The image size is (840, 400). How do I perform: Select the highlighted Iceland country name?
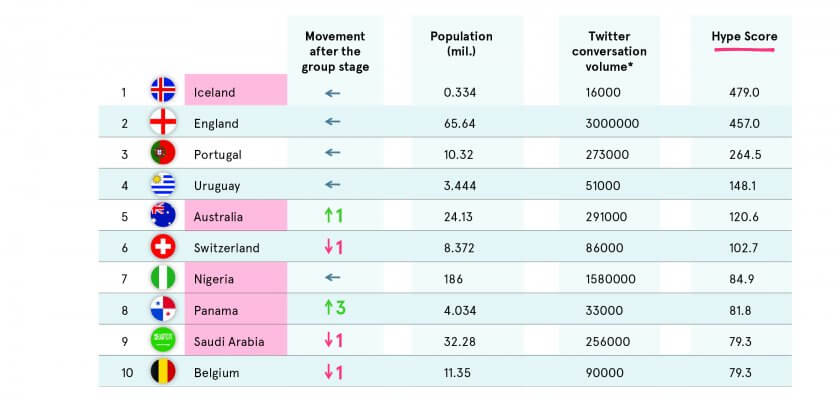[215, 92]
